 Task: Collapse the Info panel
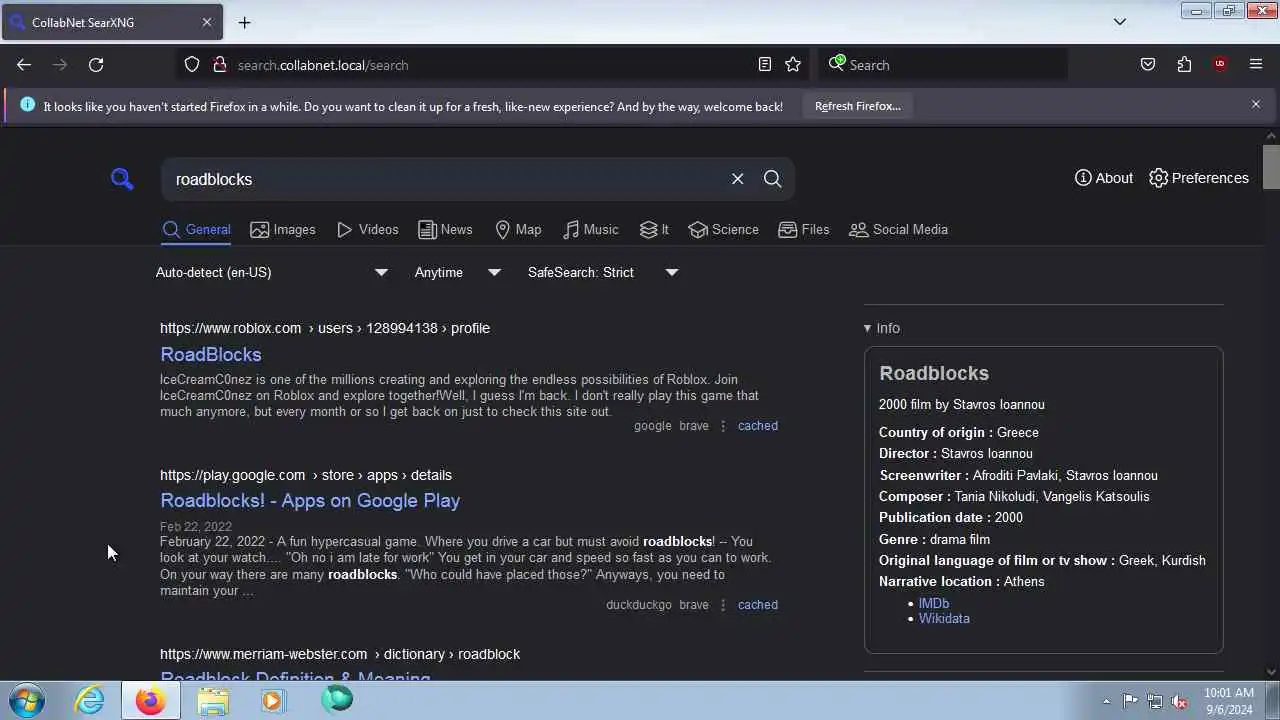[x=882, y=328]
